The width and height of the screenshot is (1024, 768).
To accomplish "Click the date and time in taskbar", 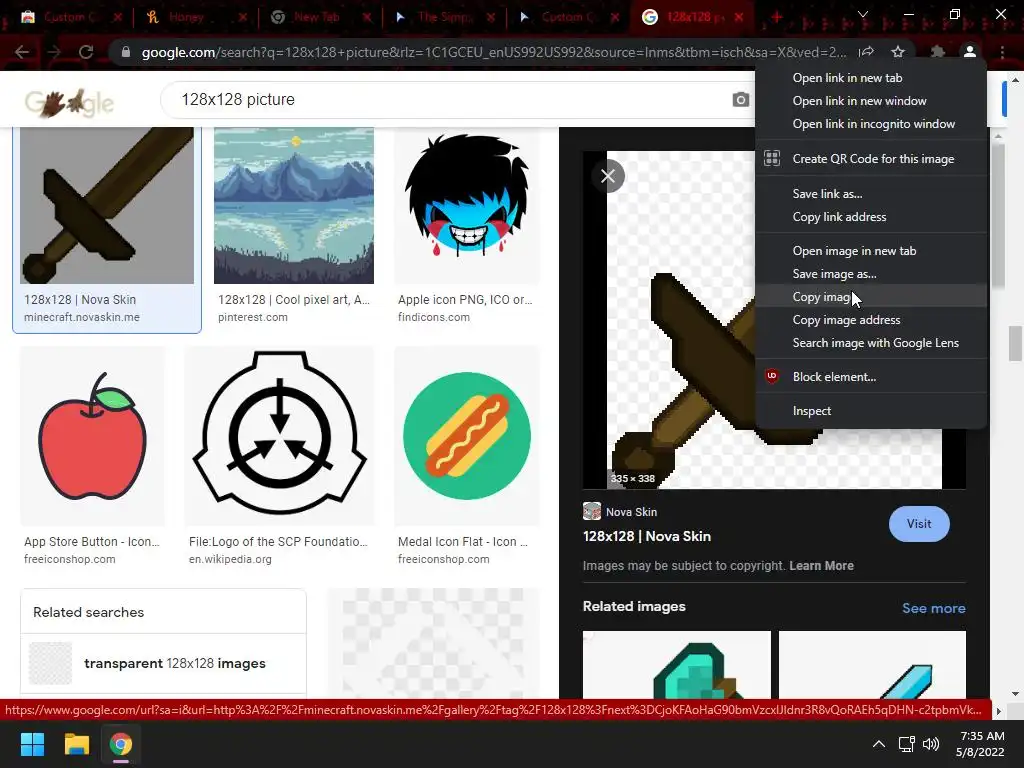I will click(x=980, y=744).
